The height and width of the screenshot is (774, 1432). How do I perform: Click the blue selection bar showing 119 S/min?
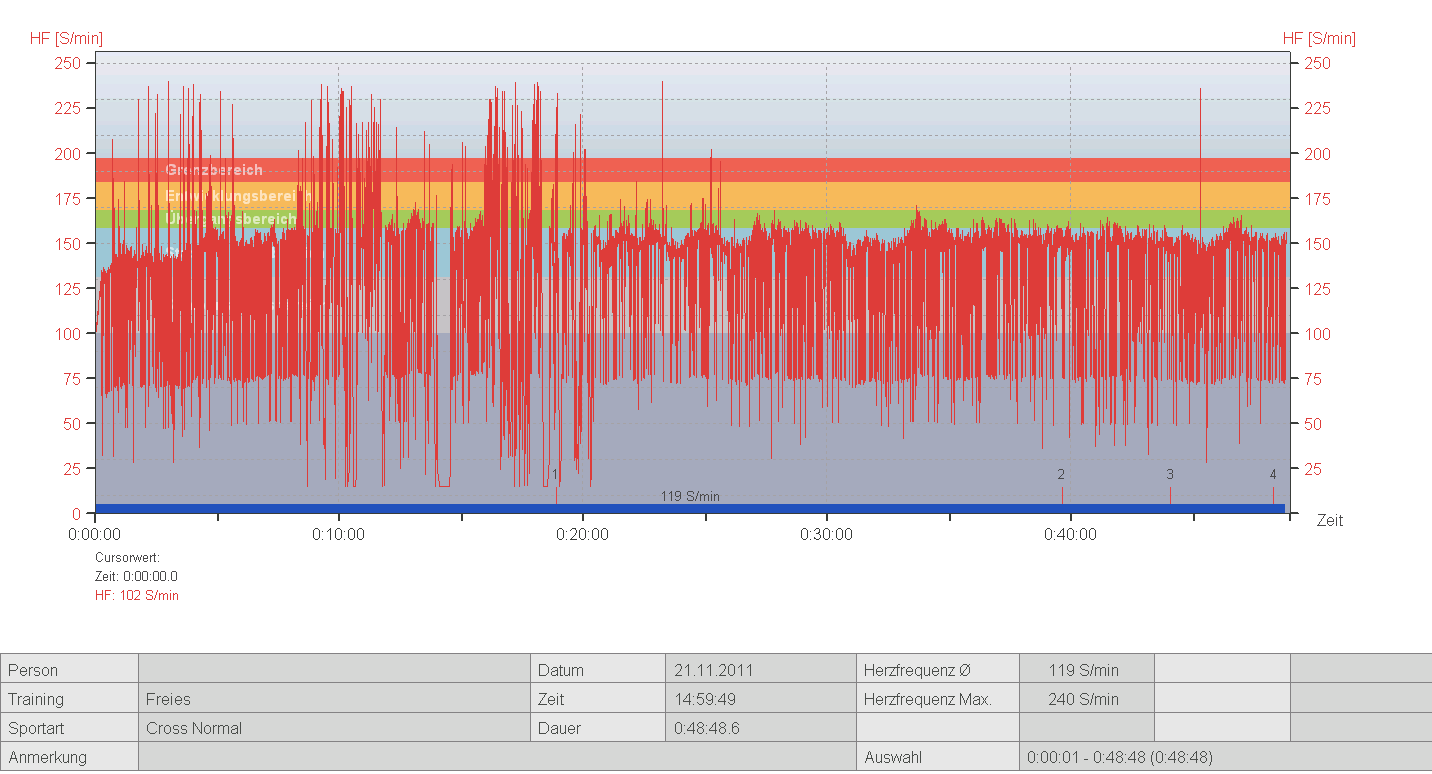690,509
